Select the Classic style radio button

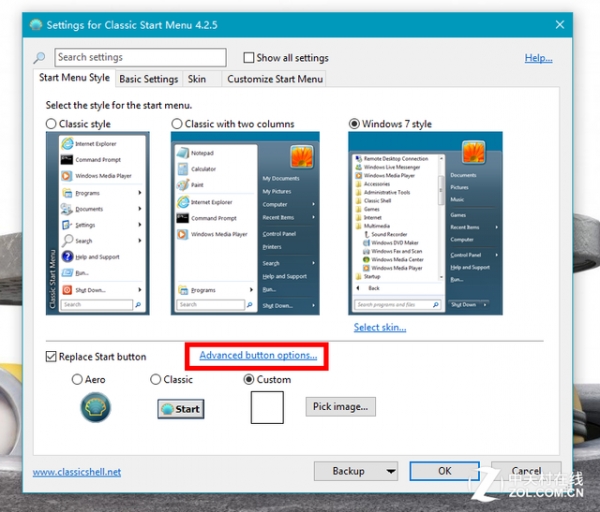pyautogui.click(x=52, y=124)
